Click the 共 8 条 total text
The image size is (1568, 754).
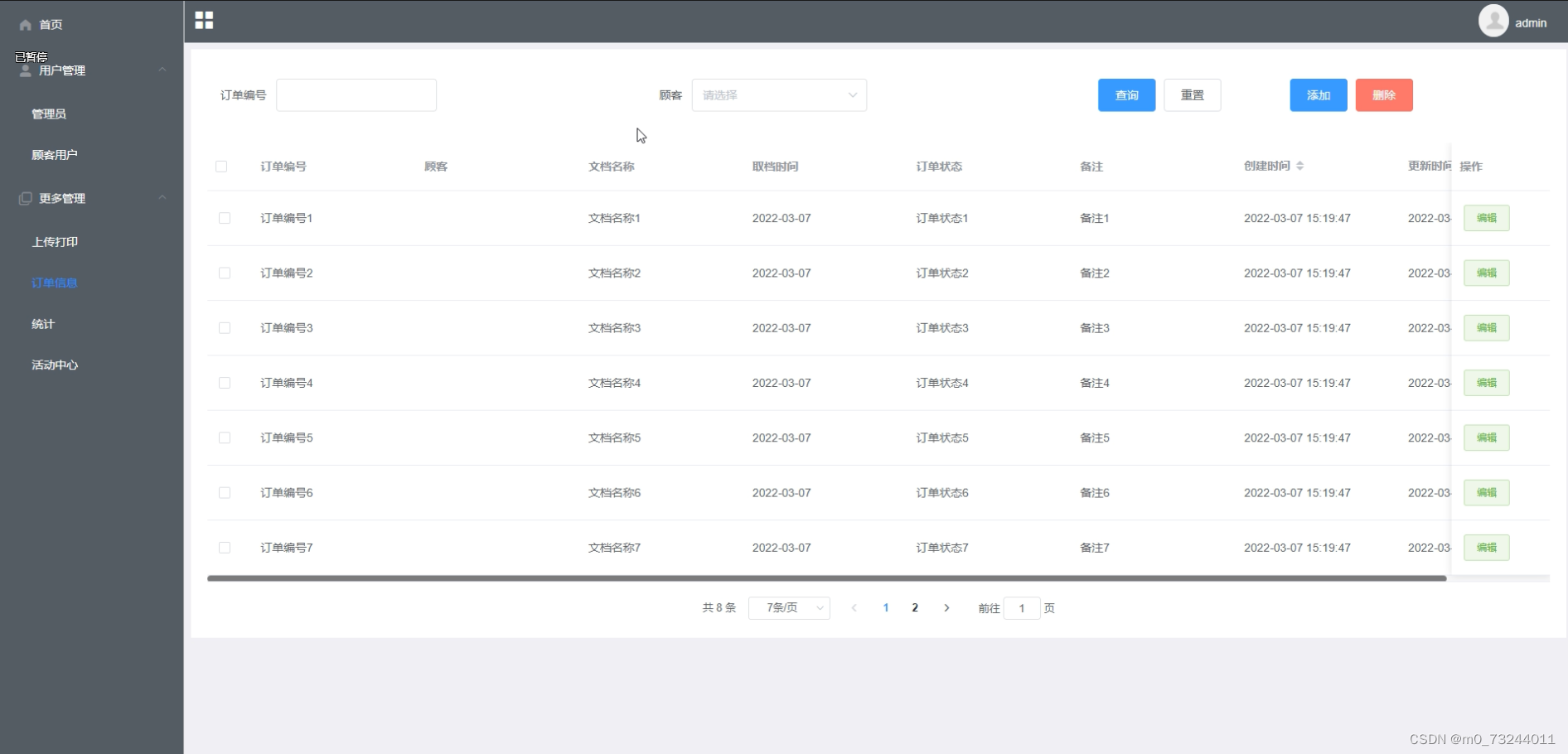click(719, 608)
